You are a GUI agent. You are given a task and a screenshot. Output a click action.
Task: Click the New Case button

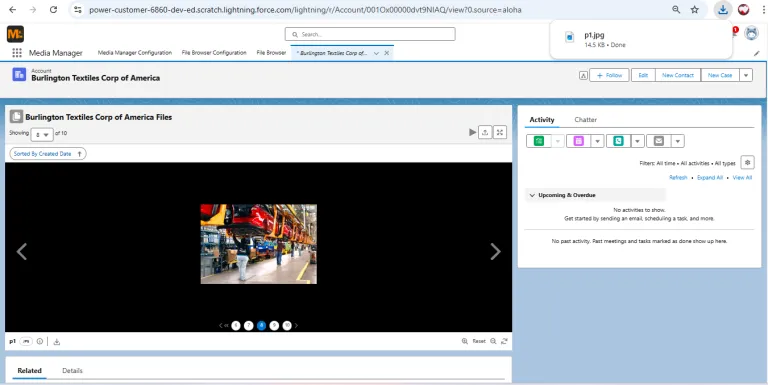click(x=720, y=75)
